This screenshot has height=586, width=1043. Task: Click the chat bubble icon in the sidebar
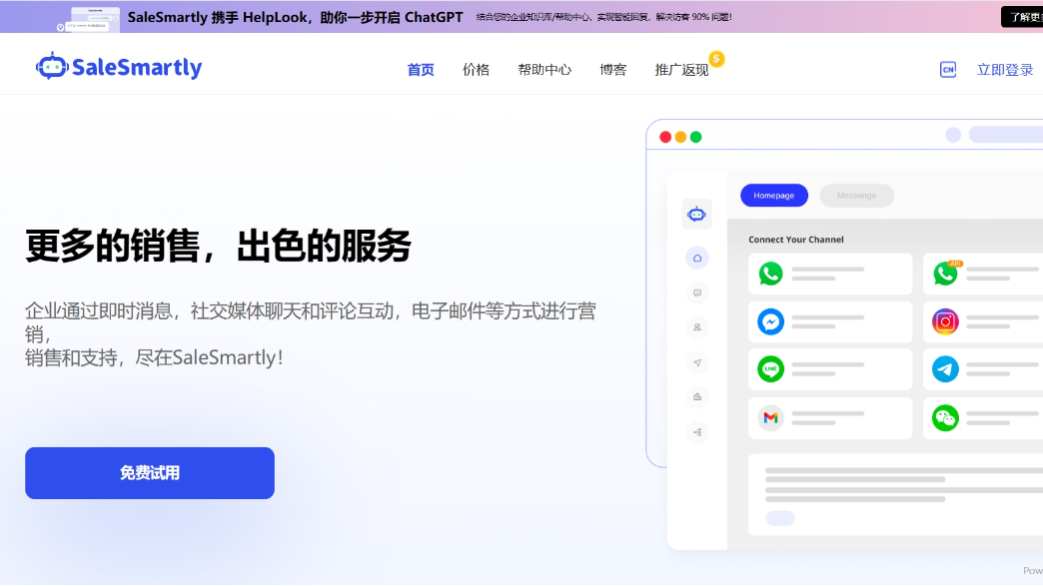pos(697,292)
